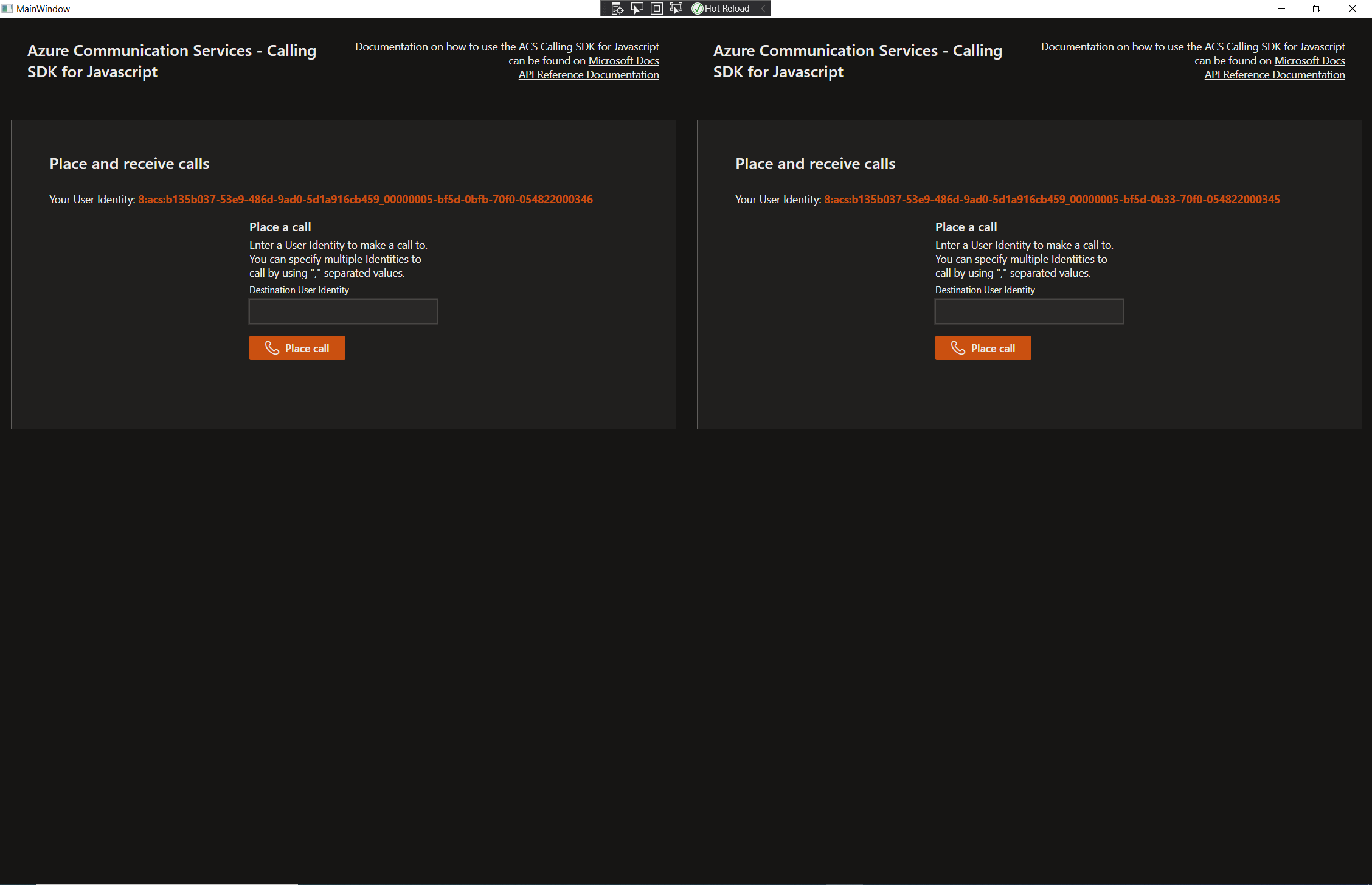
Task: Click Destination User Identity input field left
Action: (x=343, y=310)
